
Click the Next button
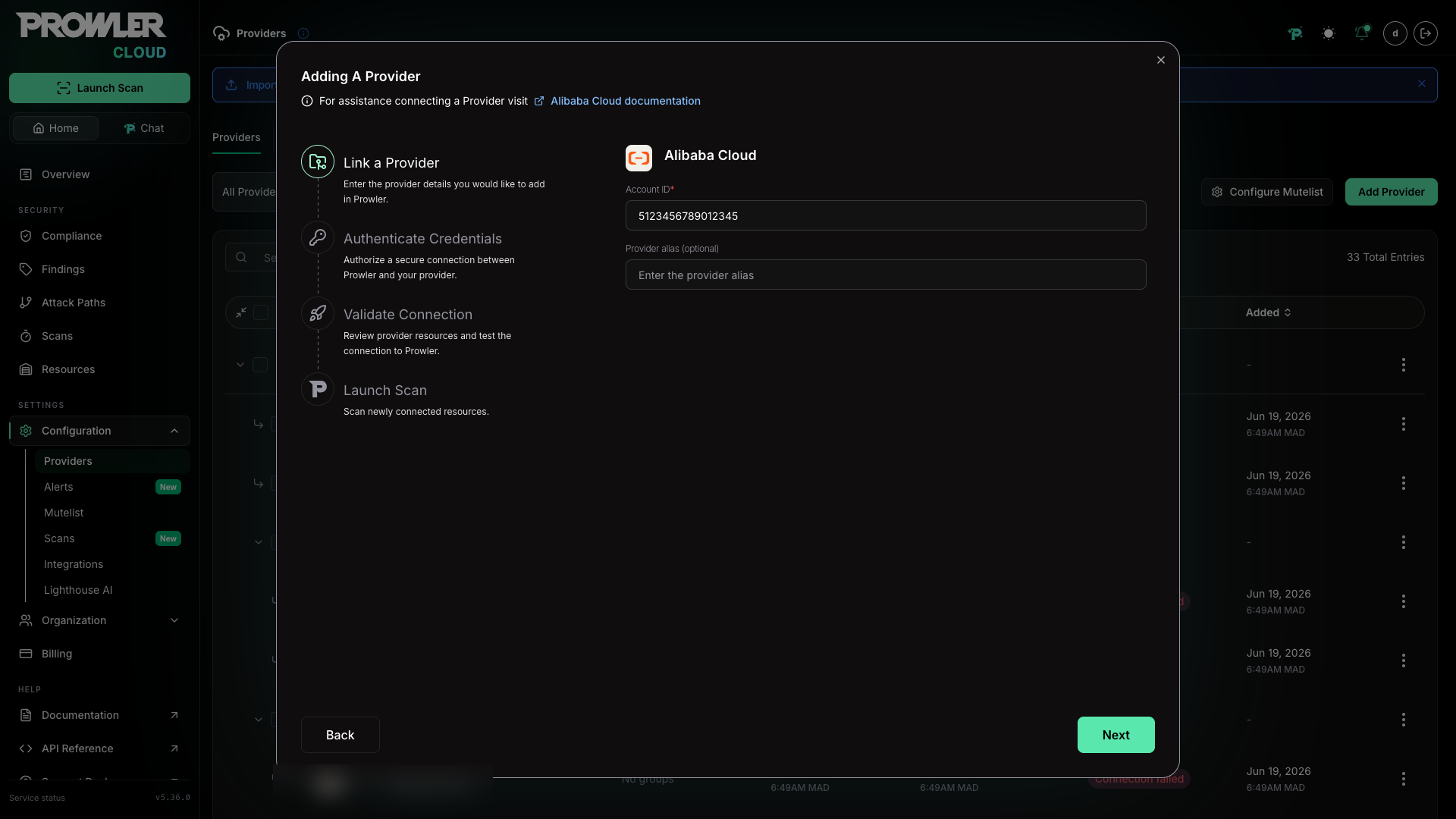pyautogui.click(x=1116, y=735)
